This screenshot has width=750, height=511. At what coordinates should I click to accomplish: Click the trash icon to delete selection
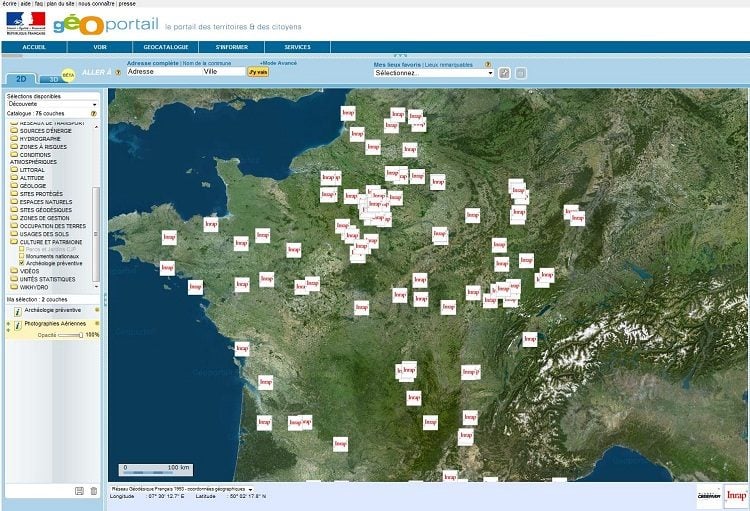[93, 490]
